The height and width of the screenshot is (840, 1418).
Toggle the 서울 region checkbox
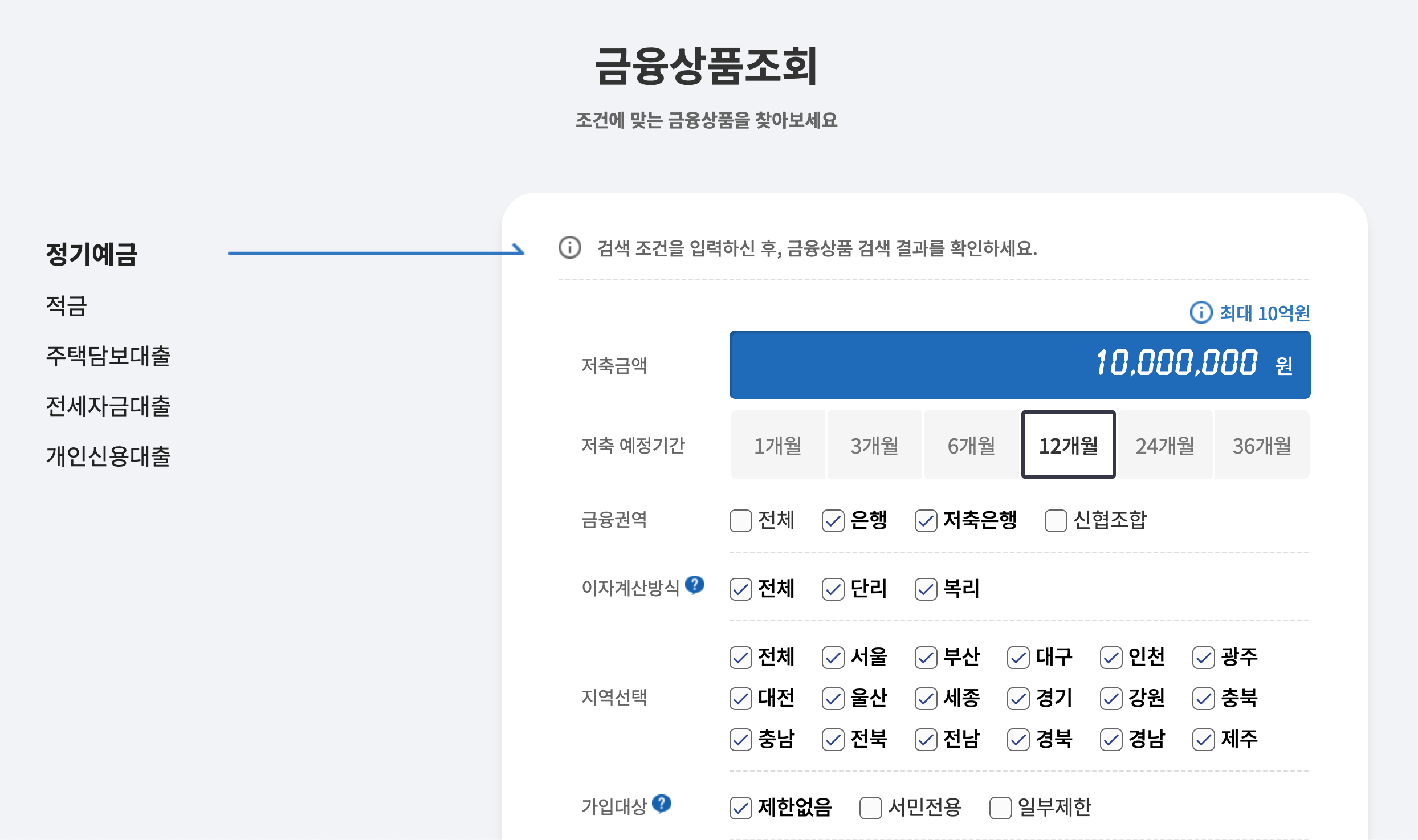pos(833,658)
